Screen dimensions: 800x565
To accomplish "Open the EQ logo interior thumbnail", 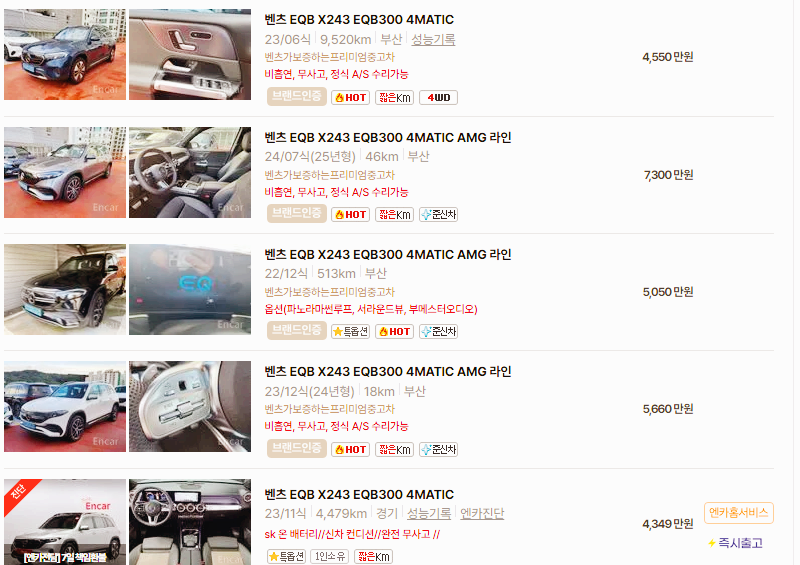I will [x=190, y=289].
